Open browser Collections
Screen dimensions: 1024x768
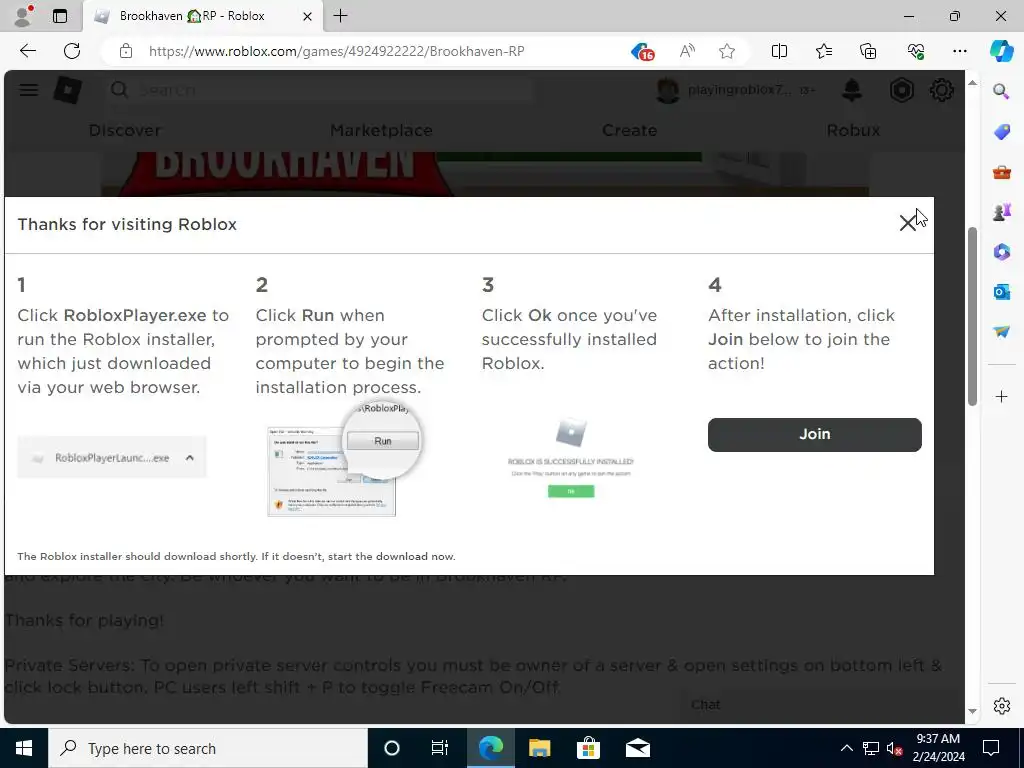(869, 51)
